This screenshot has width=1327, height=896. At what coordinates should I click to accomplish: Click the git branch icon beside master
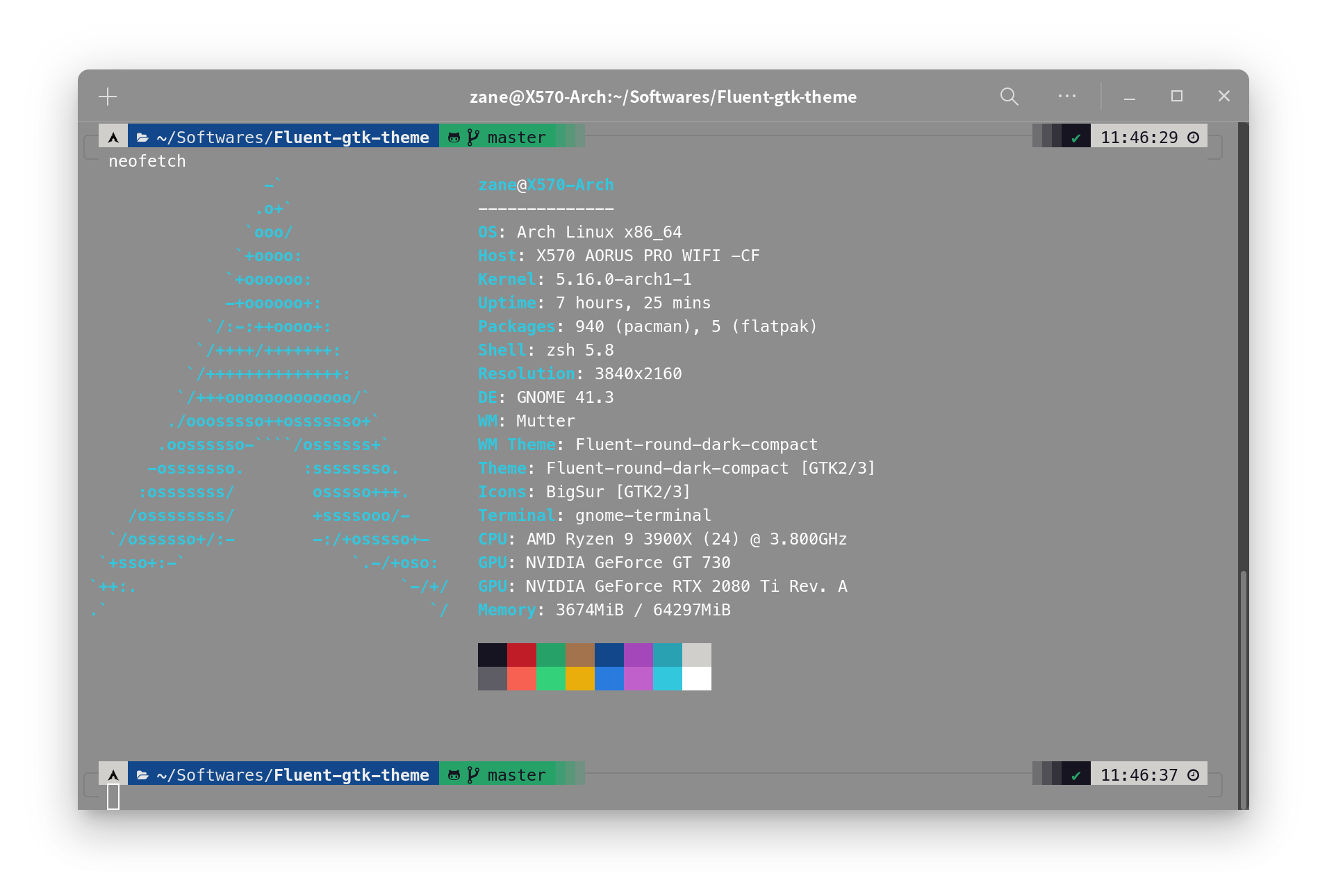473,137
